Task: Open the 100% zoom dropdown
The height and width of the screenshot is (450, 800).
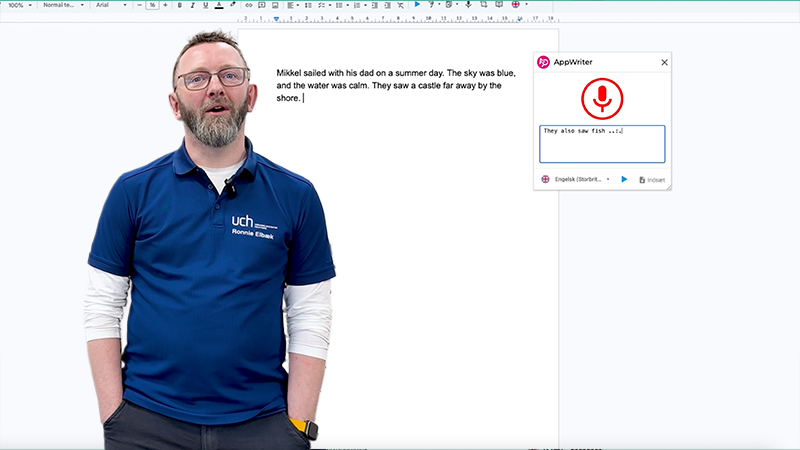Action: coord(18,5)
